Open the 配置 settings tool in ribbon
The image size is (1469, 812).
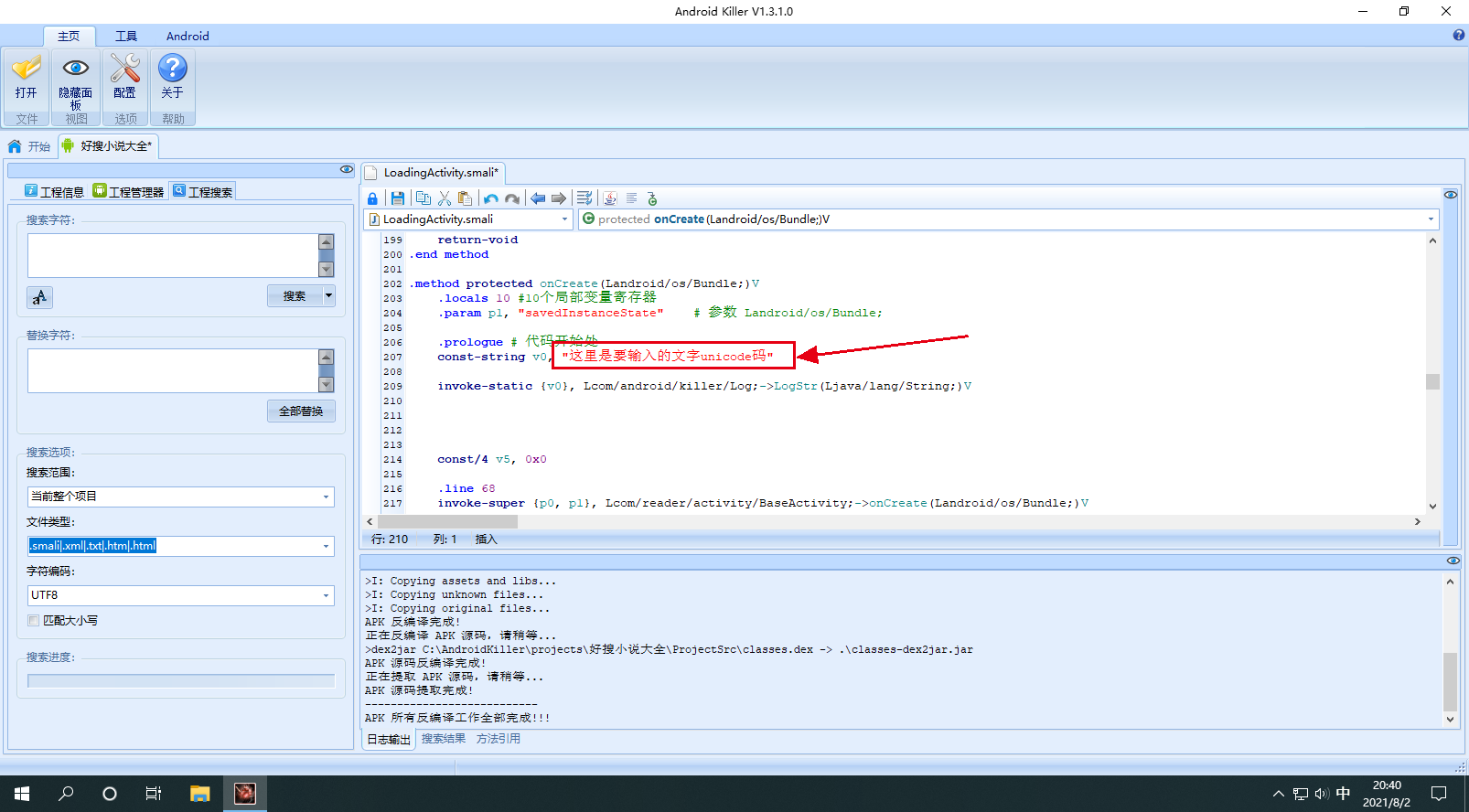pos(125,78)
